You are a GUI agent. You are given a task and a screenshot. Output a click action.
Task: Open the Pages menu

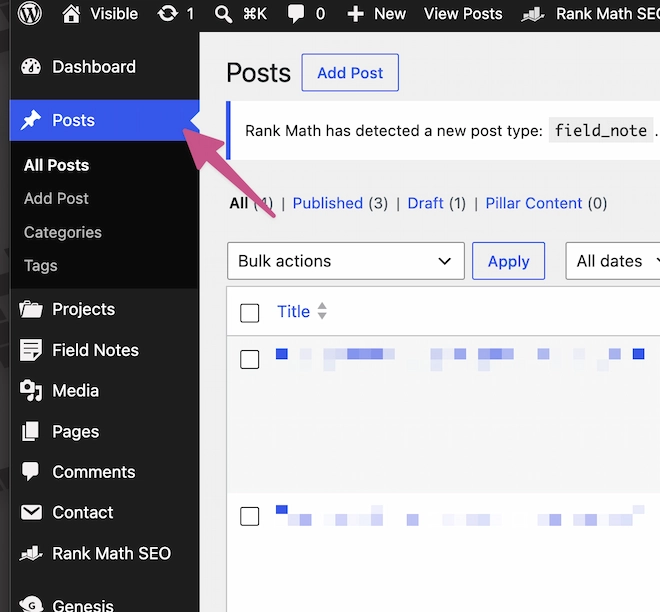(104, 431)
